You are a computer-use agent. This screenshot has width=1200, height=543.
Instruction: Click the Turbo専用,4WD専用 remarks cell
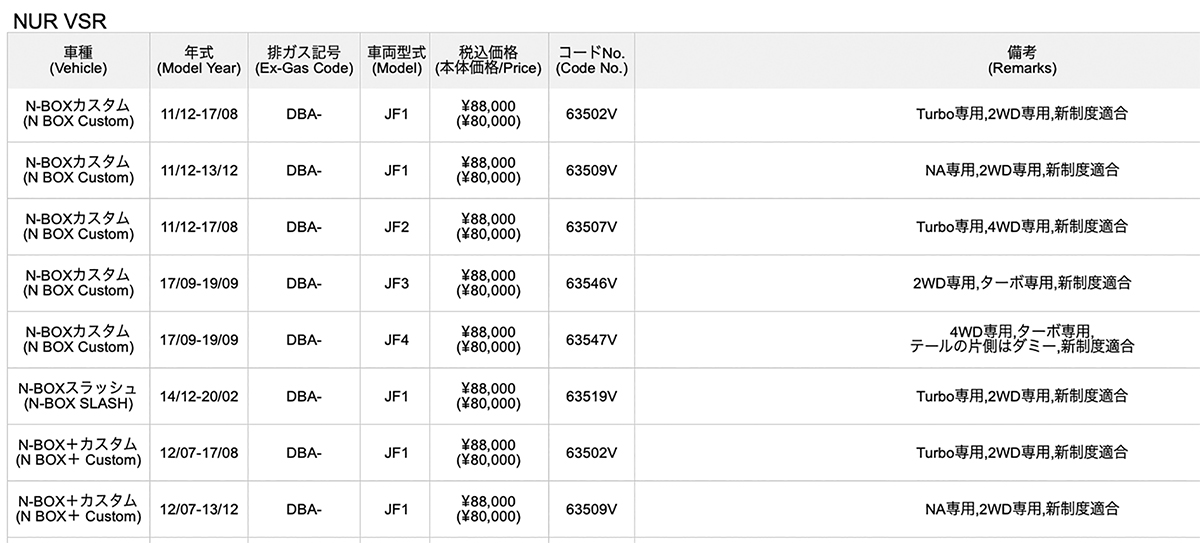[x=1022, y=227]
